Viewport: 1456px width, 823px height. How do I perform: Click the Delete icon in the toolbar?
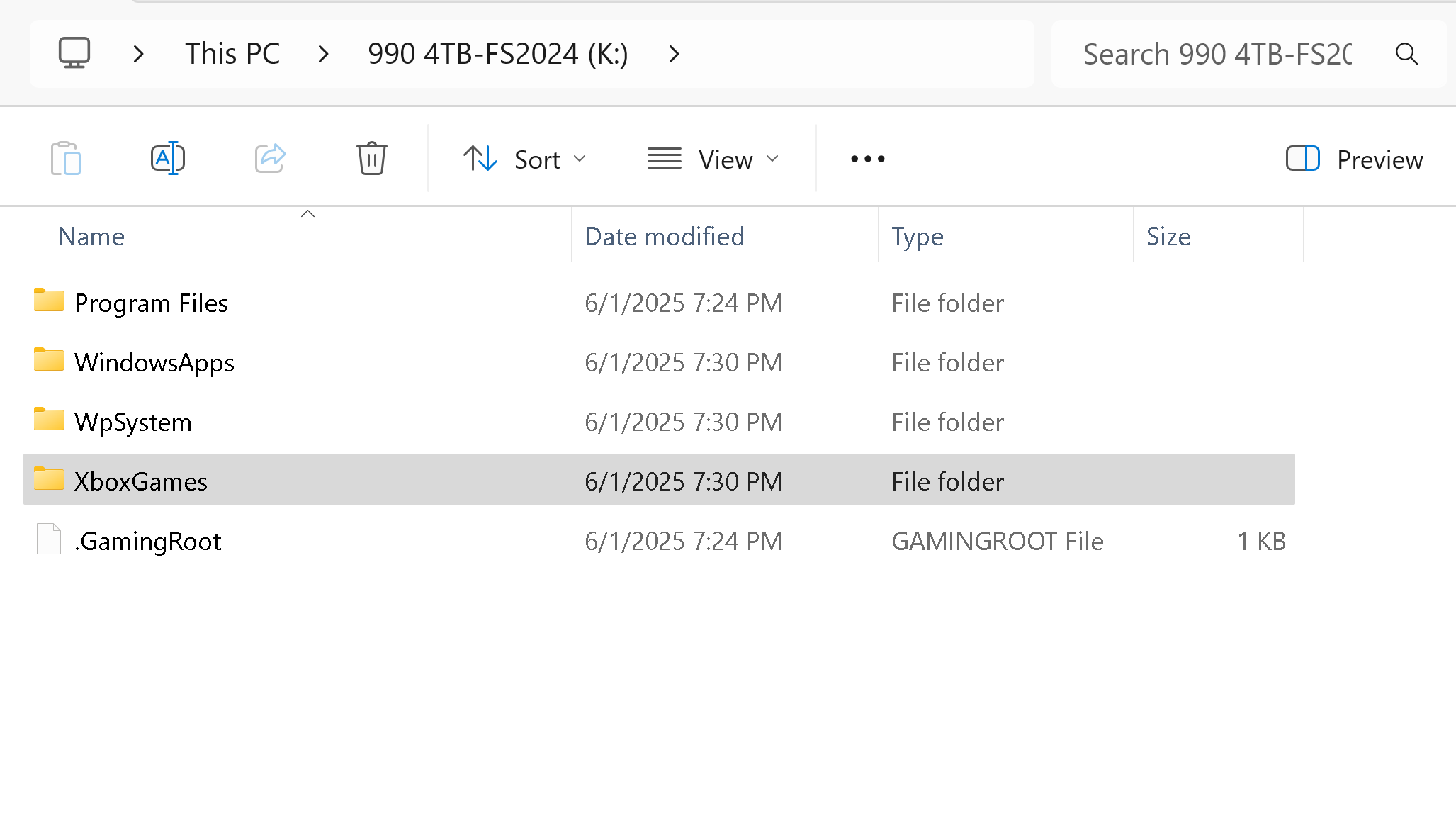coord(371,158)
